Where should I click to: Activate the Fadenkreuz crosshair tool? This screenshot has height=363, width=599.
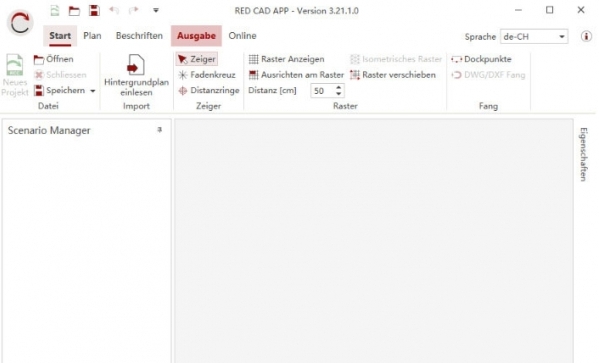pyautogui.click(x=207, y=75)
